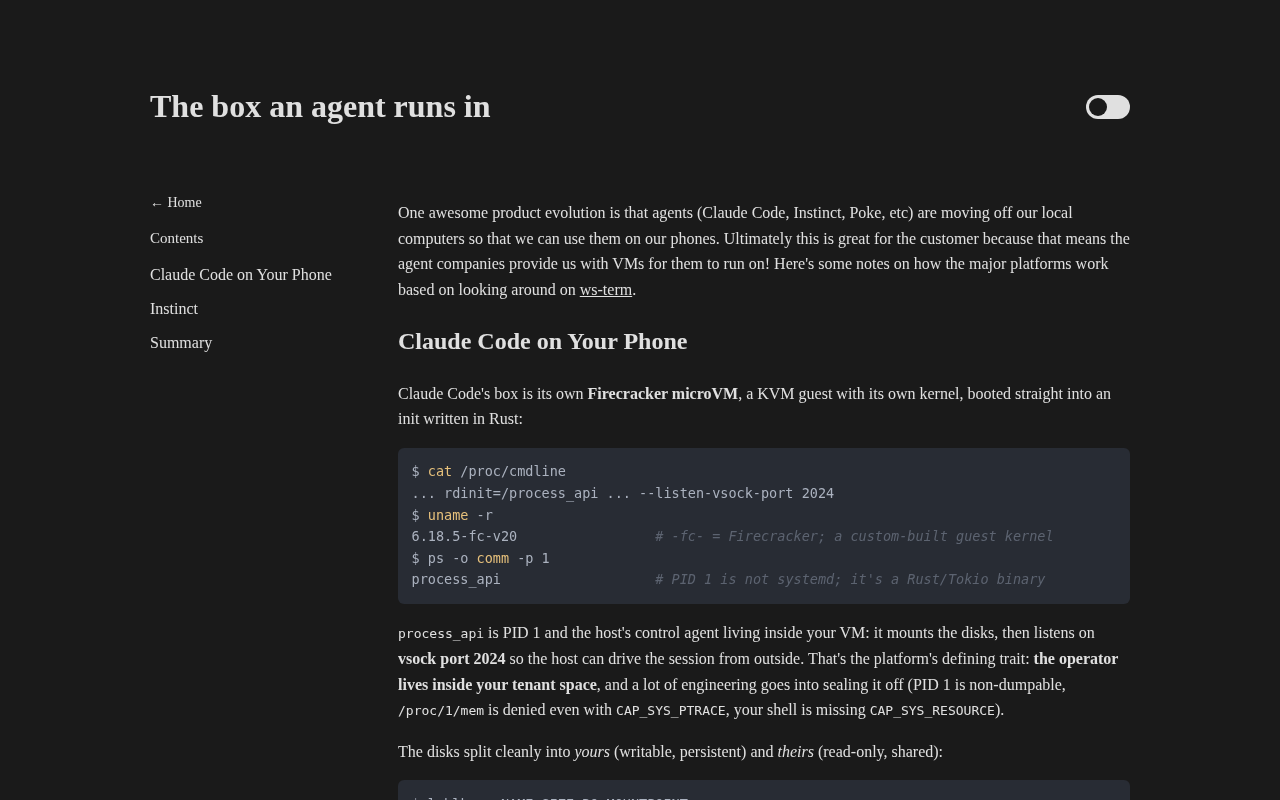1280x800 pixels.
Task: Click the inline code "CAP_SYS_PTRACE"
Action: [671, 710]
